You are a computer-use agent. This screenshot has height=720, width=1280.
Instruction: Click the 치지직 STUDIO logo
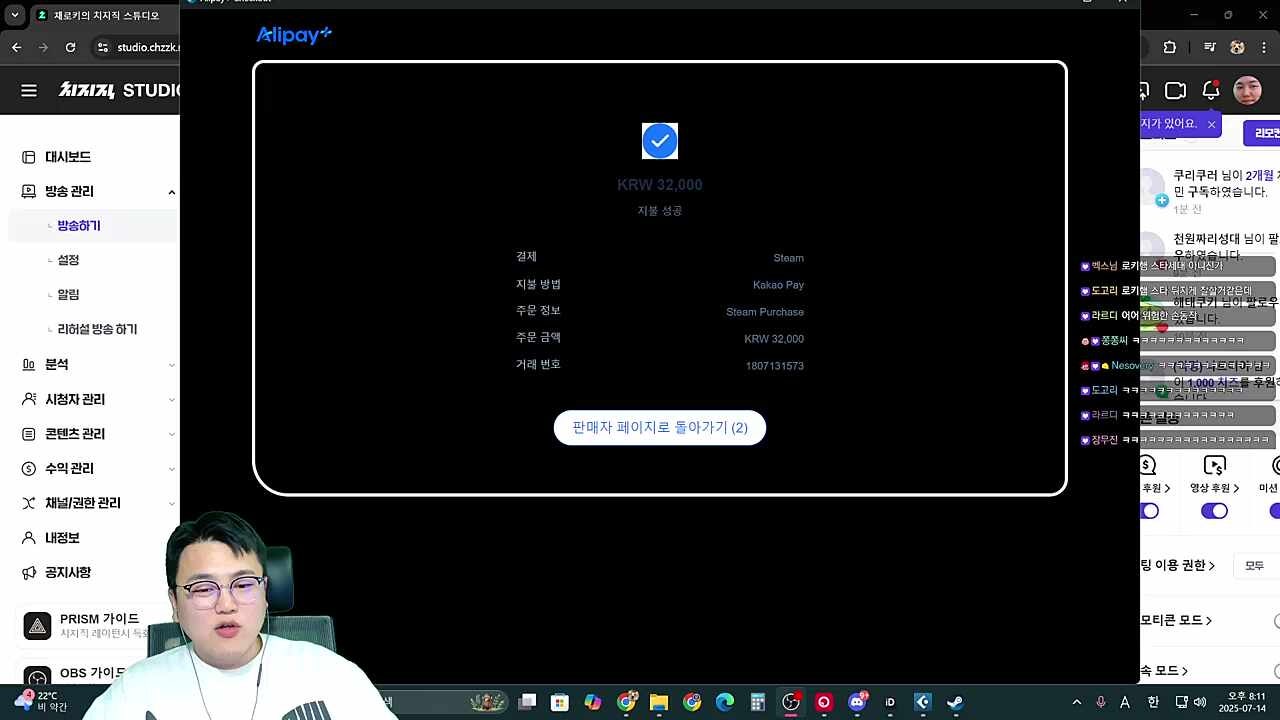pyautogui.click(x=118, y=90)
